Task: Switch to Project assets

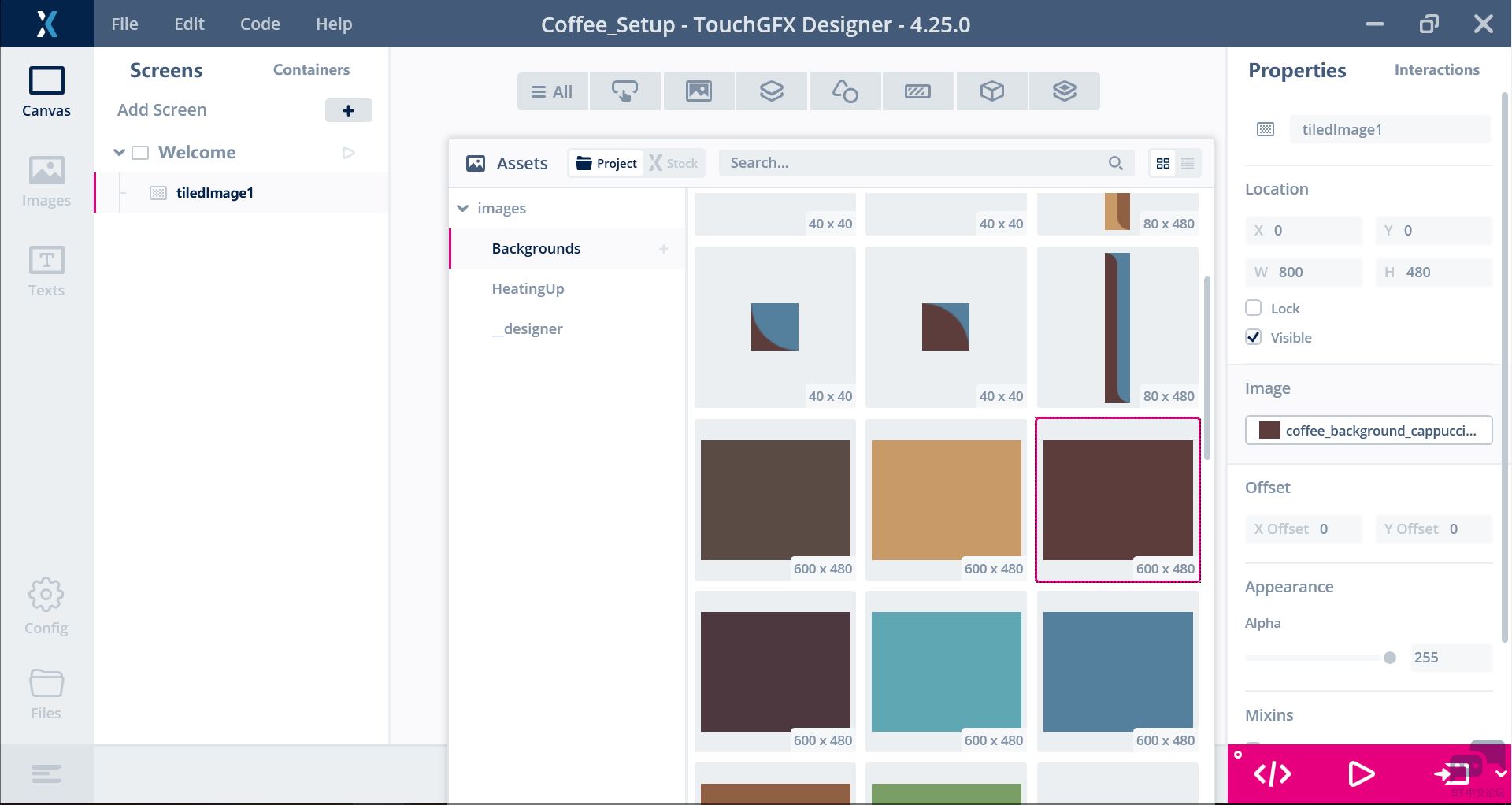Action: [606, 163]
